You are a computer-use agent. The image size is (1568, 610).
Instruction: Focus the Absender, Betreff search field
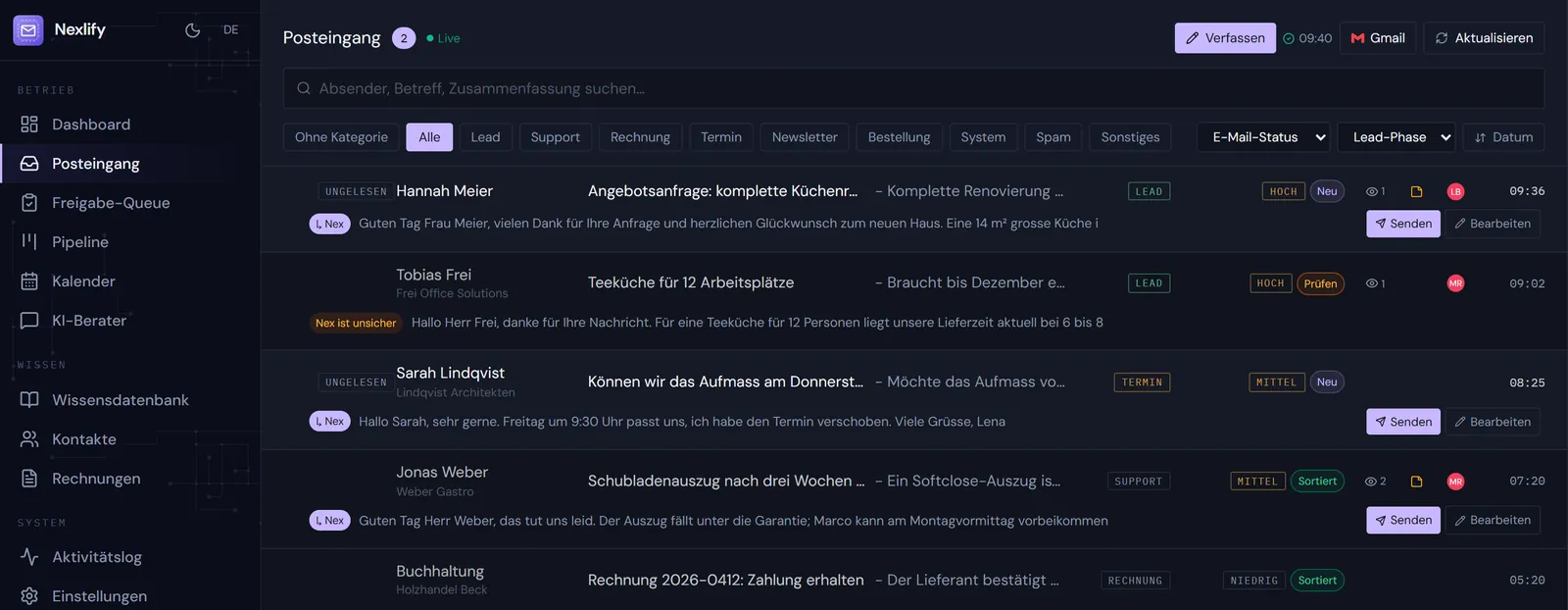pos(913,88)
